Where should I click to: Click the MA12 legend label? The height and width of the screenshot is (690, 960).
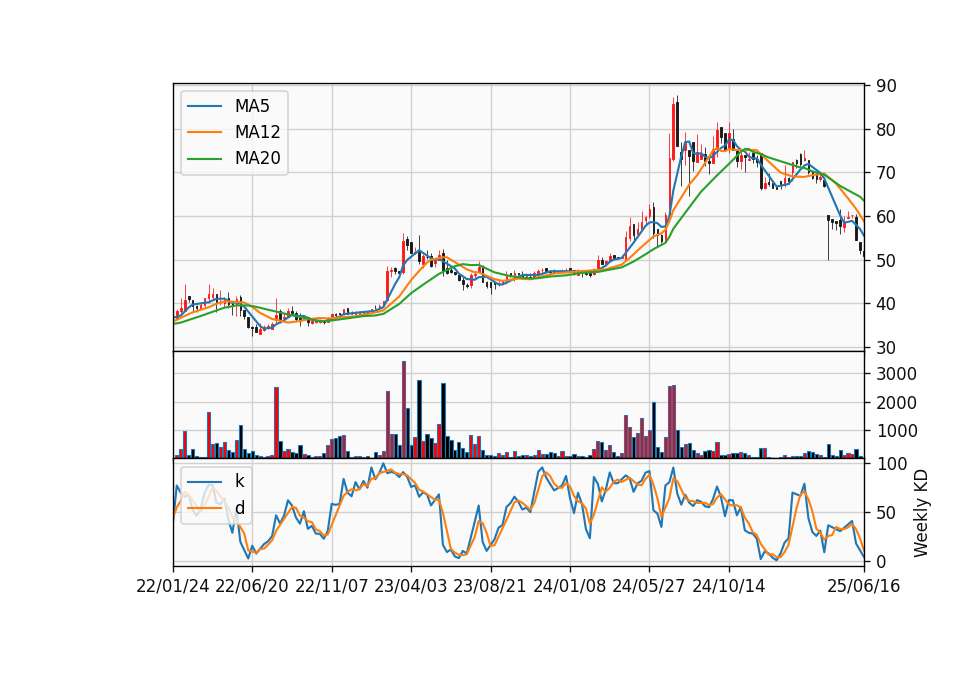tap(257, 132)
